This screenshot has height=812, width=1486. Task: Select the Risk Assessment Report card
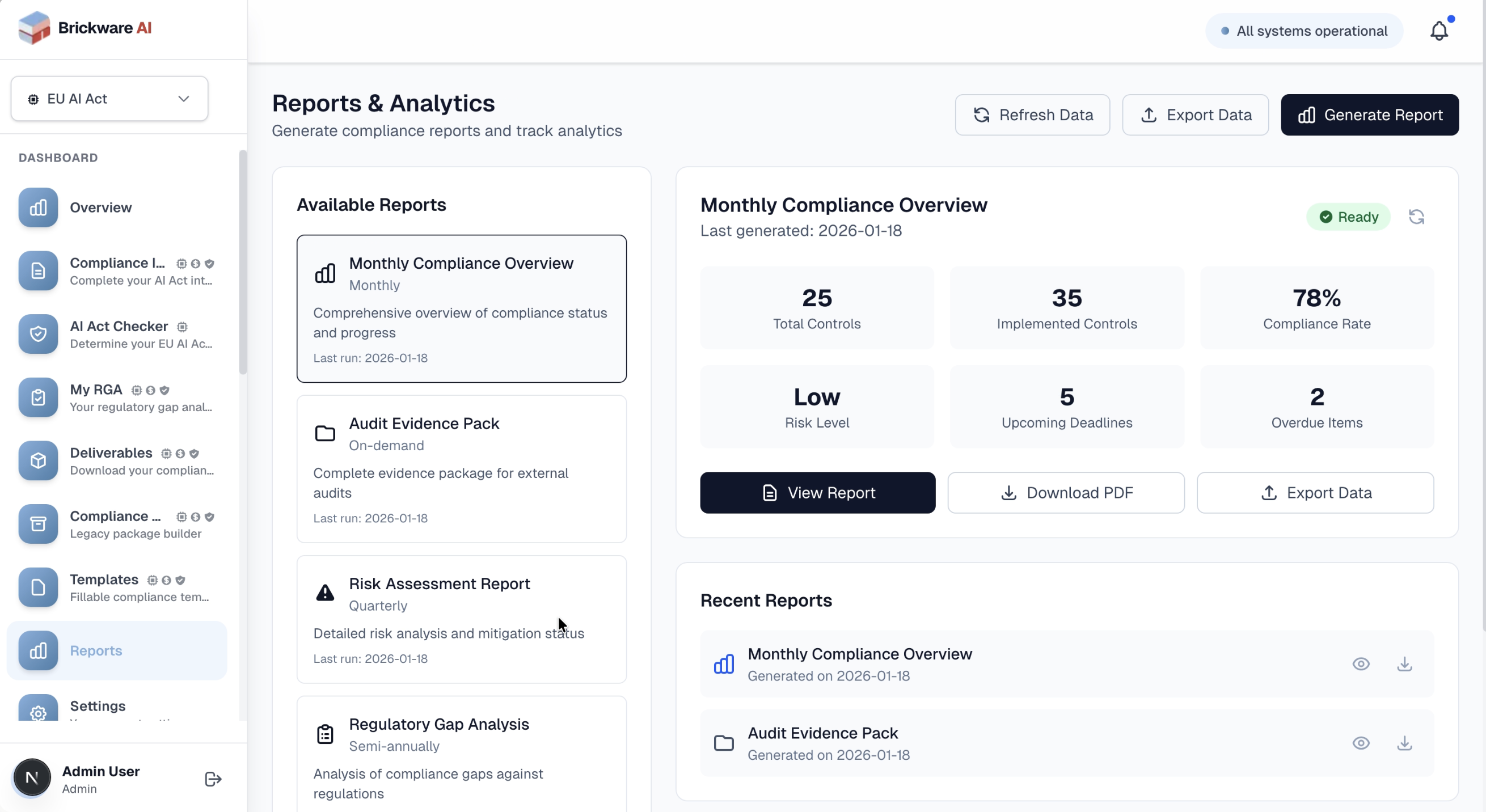461,619
